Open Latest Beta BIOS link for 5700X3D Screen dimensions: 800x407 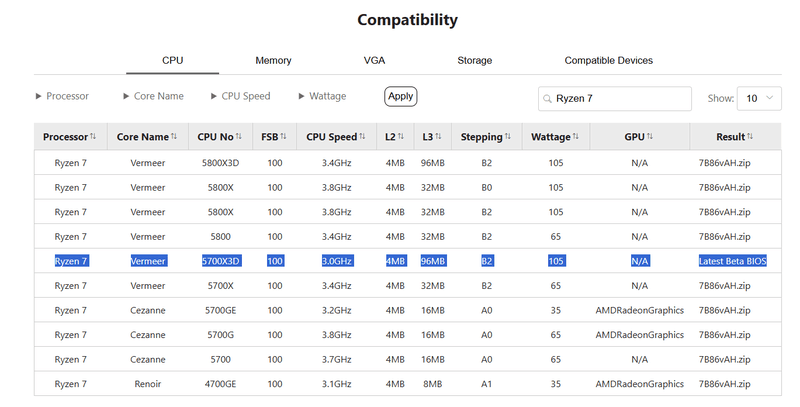(733, 261)
